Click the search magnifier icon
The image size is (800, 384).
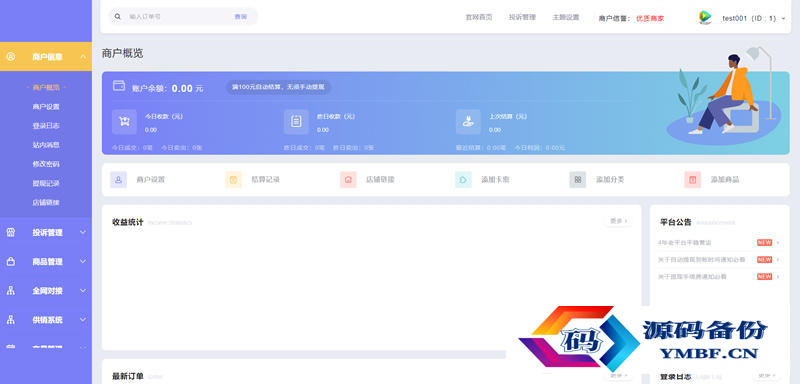(x=117, y=17)
